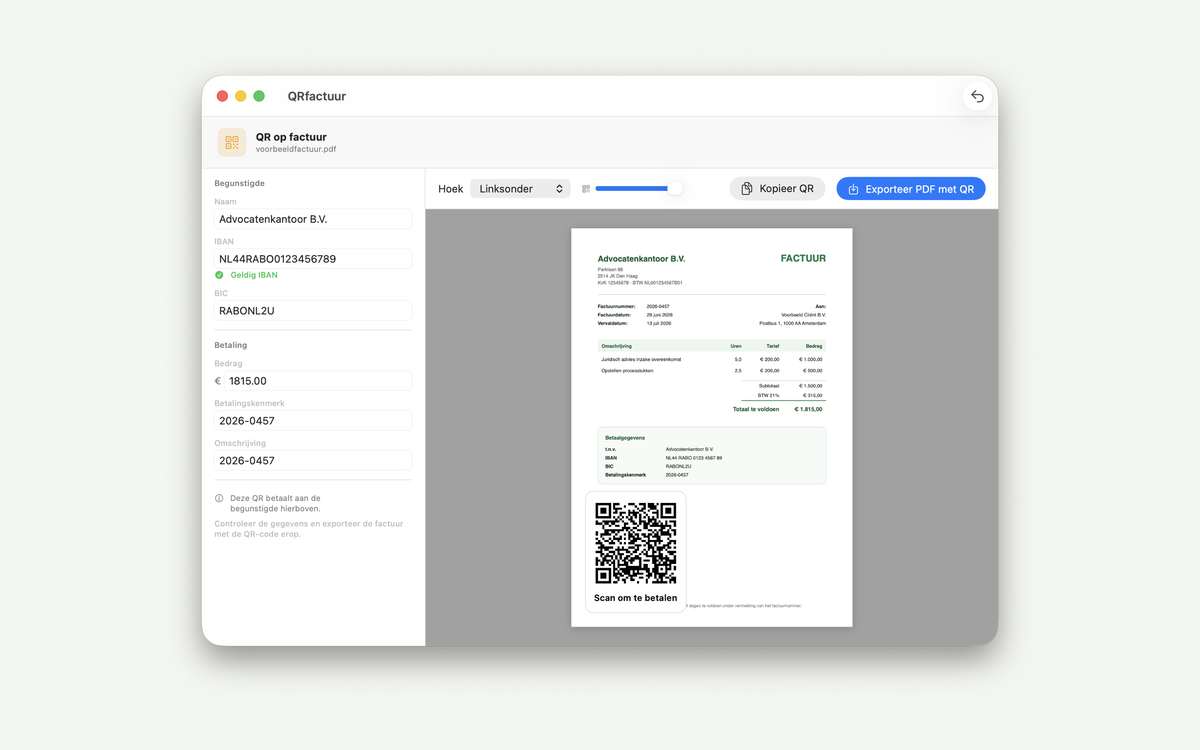
Task: Click the Betaalgegevens box heading in preview
Action: [x=625, y=438]
